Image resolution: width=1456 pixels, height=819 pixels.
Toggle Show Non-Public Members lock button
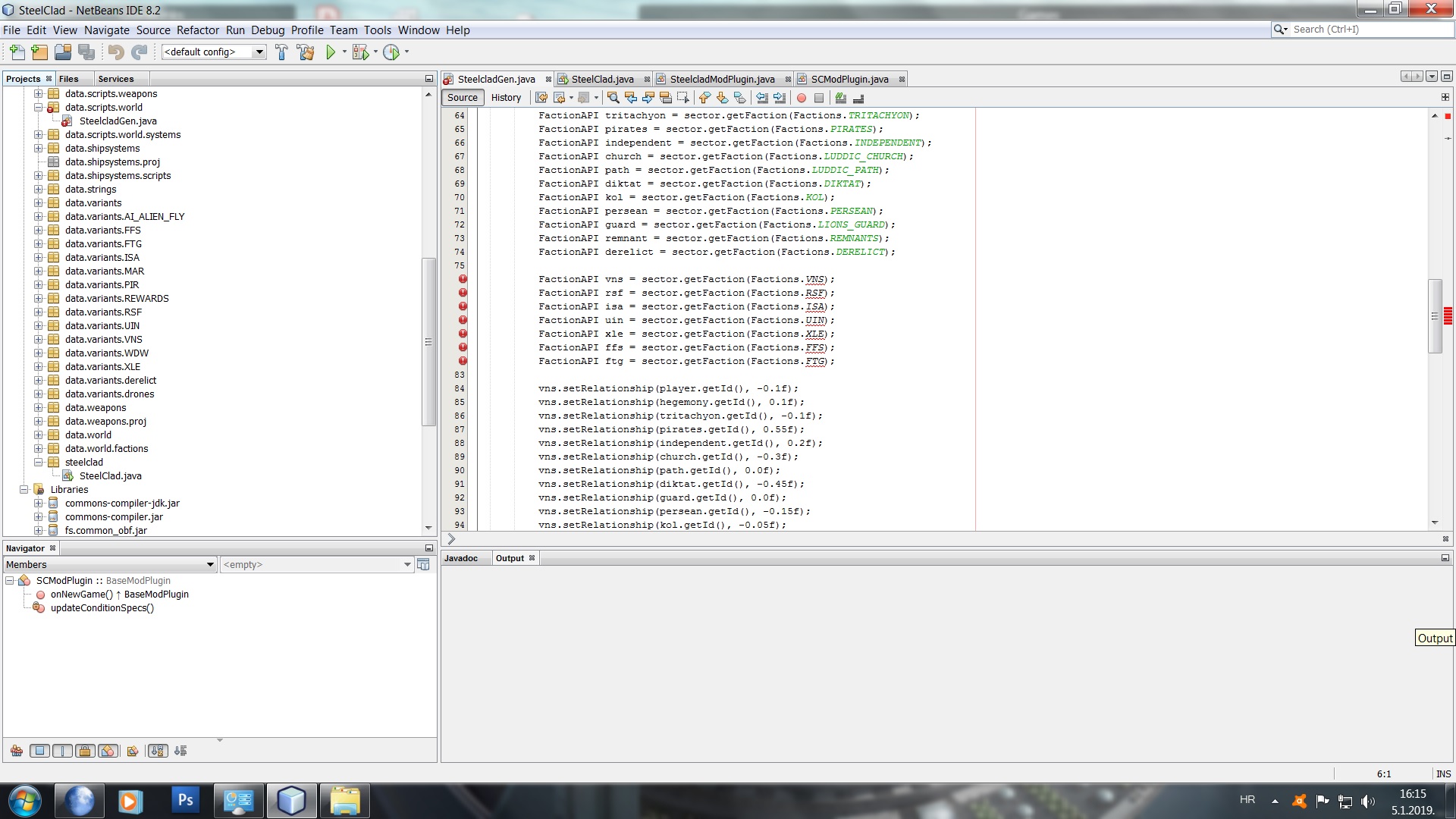[85, 751]
